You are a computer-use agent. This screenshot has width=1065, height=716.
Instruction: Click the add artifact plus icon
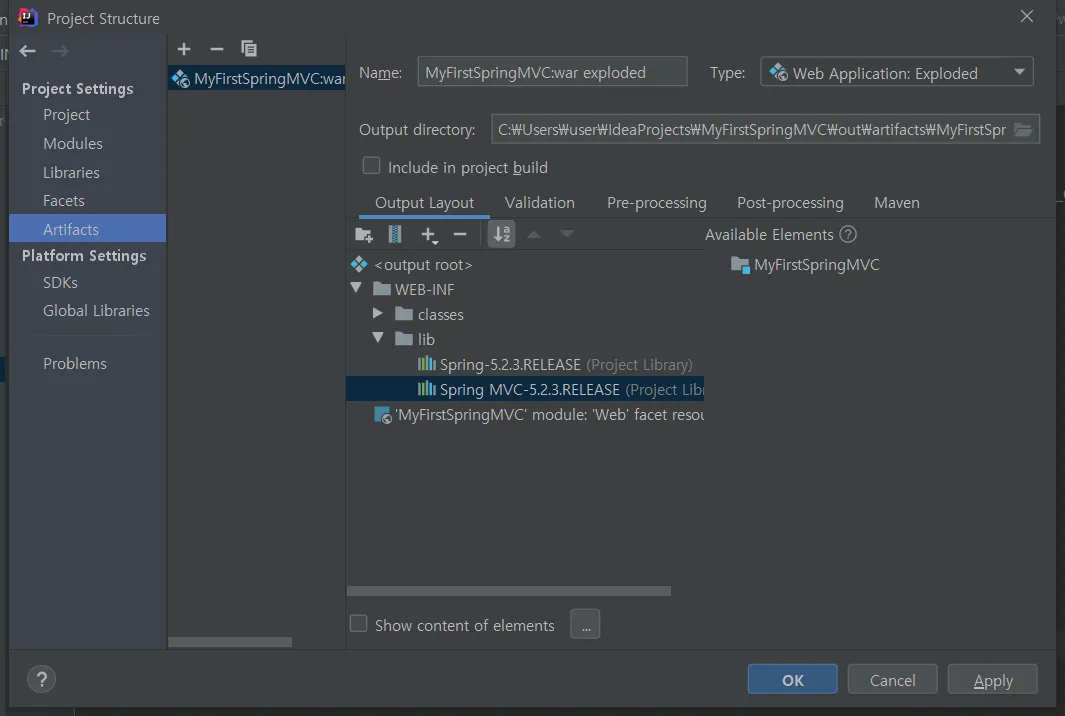[184, 49]
